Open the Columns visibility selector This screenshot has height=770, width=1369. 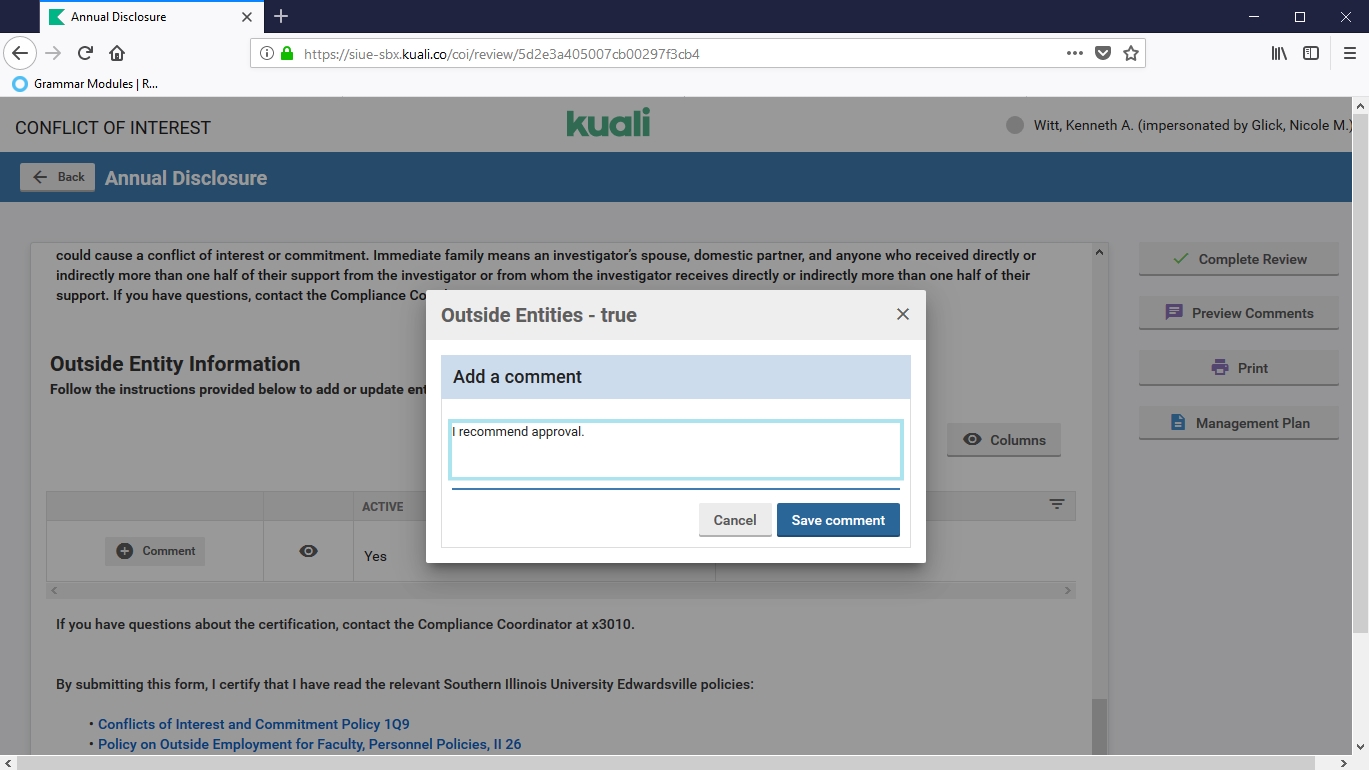tap(1003, 440)
